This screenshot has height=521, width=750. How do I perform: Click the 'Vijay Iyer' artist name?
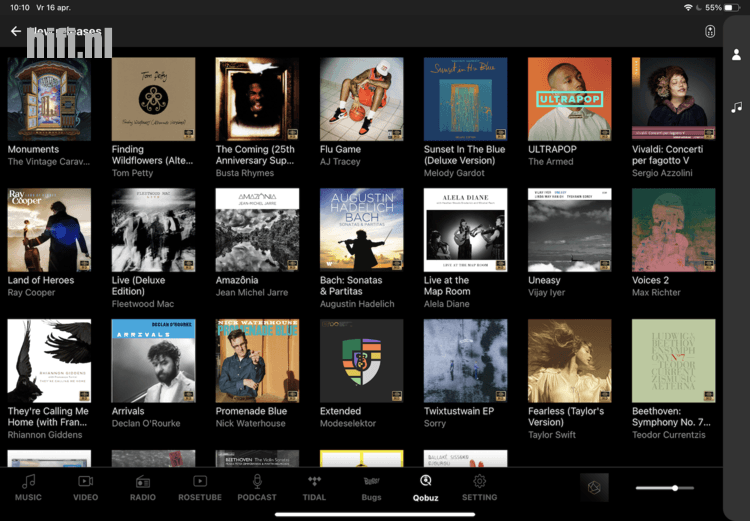tap(546, 292)
